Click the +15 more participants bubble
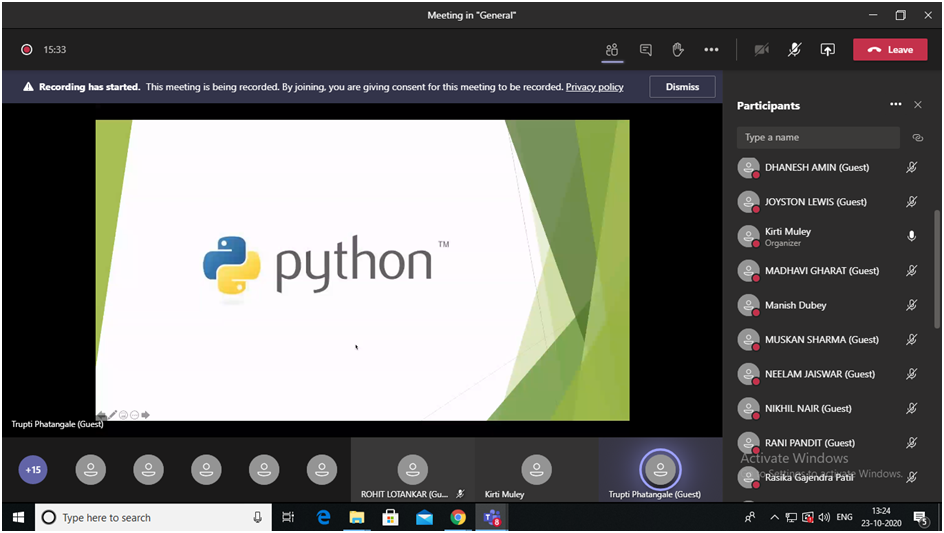The height and width of the screenshot is (533, 944). [33, 470]
